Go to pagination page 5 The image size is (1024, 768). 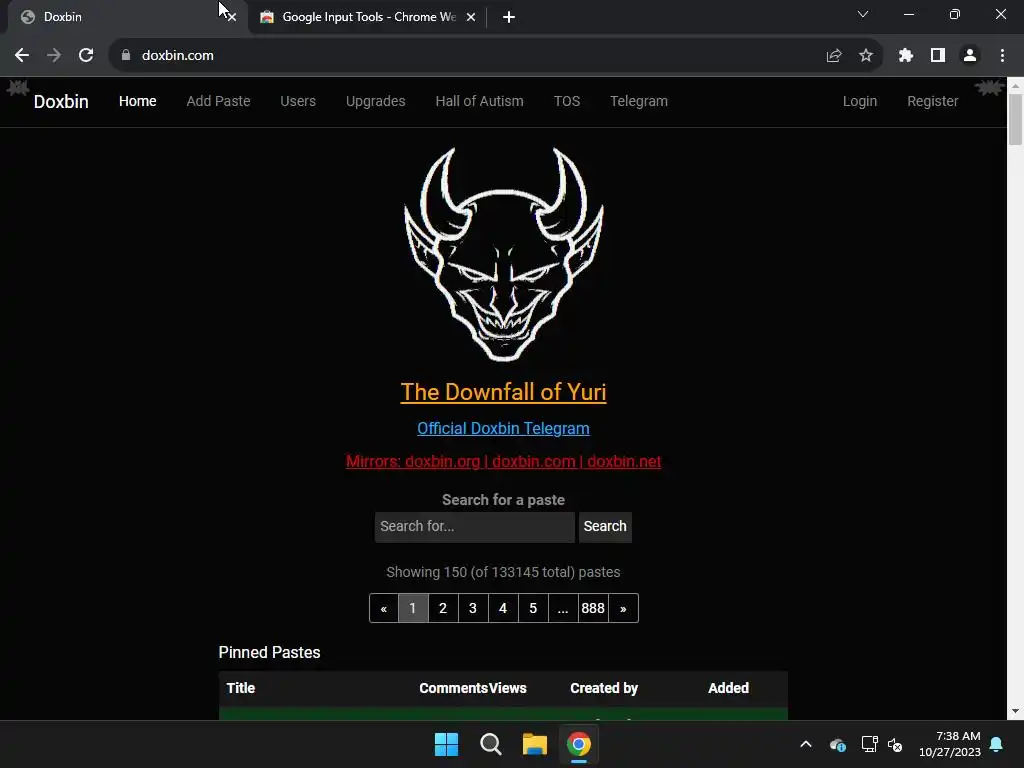coord(533,609)
